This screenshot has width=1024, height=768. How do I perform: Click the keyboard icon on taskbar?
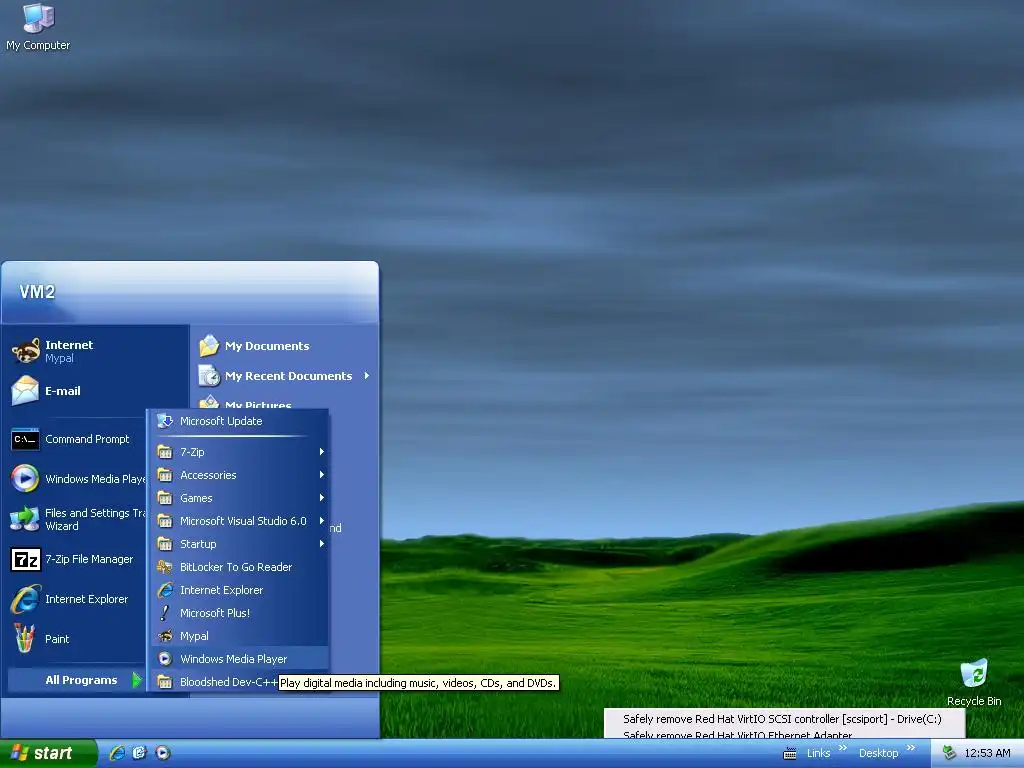click(x=790, y=754)
